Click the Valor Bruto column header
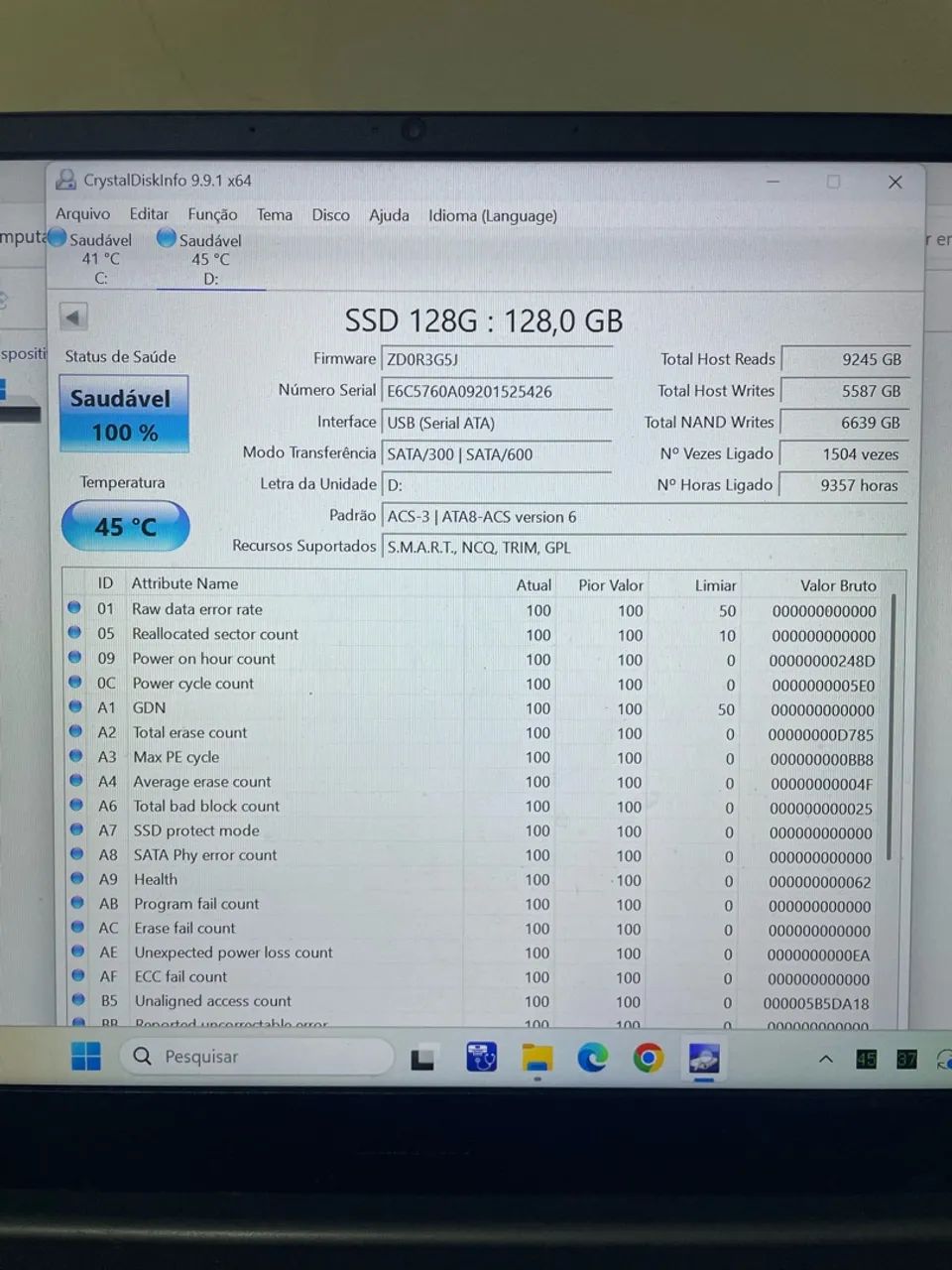Viewport: 952px width, 1270px height. point(838,585)
